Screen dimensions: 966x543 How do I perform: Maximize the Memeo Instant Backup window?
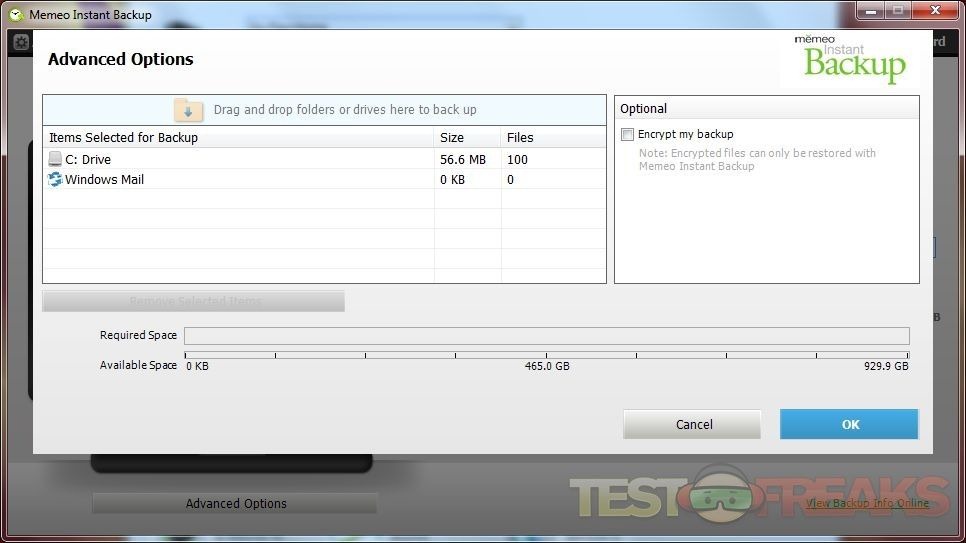coord(897,11)
